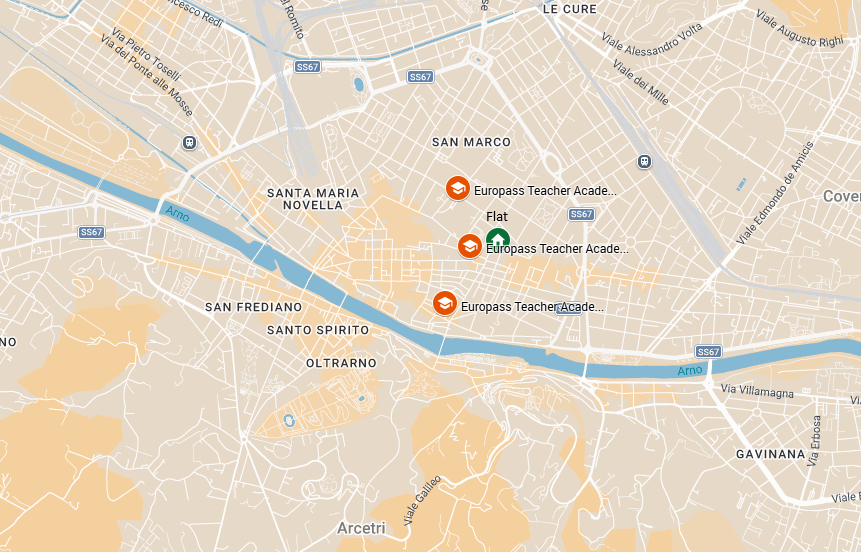
Task: Open the Flat label text
Action: pyautogui.click(x=497, y=217)
